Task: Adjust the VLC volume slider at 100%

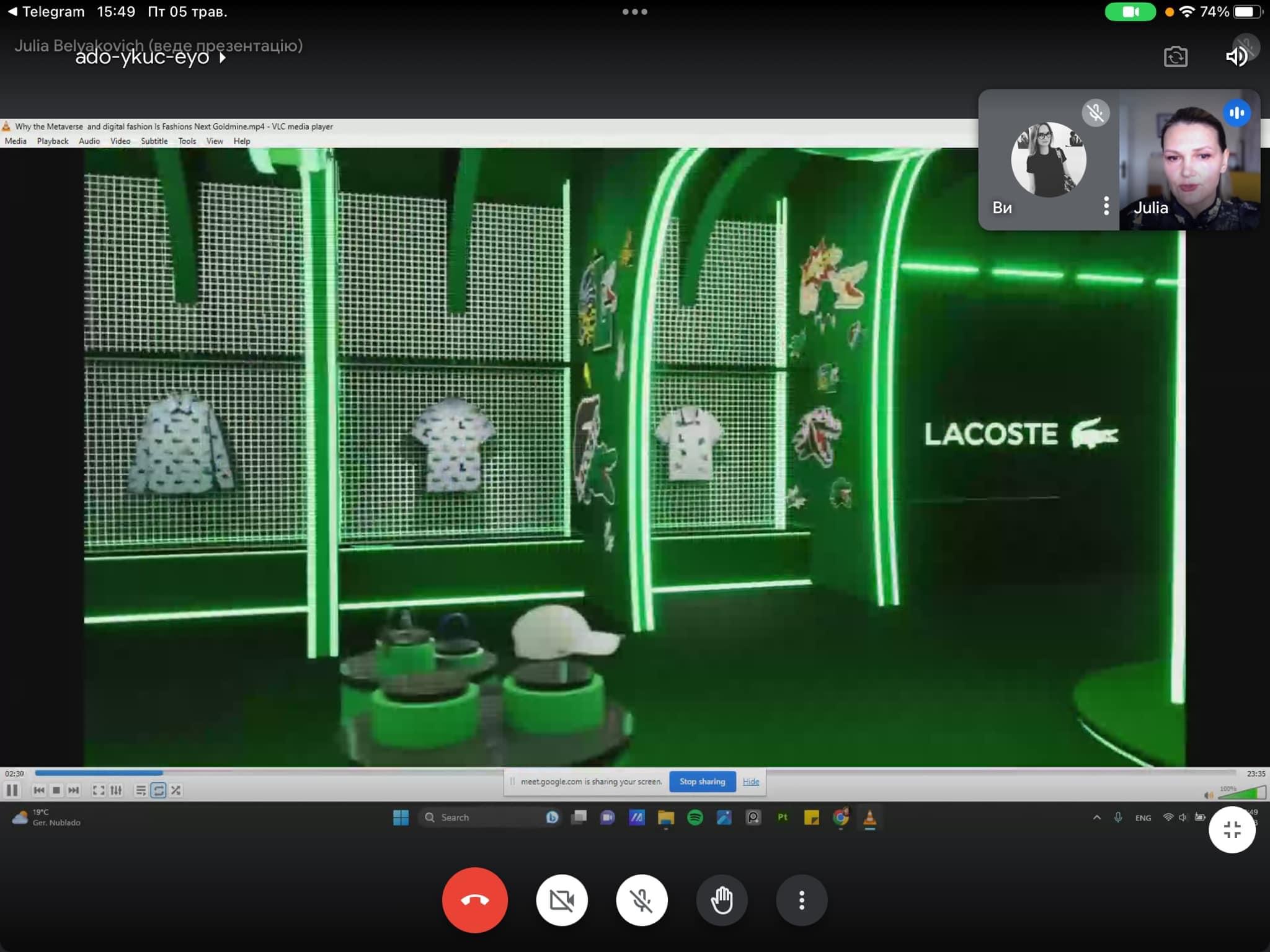Action: (x=1242, y=793)
